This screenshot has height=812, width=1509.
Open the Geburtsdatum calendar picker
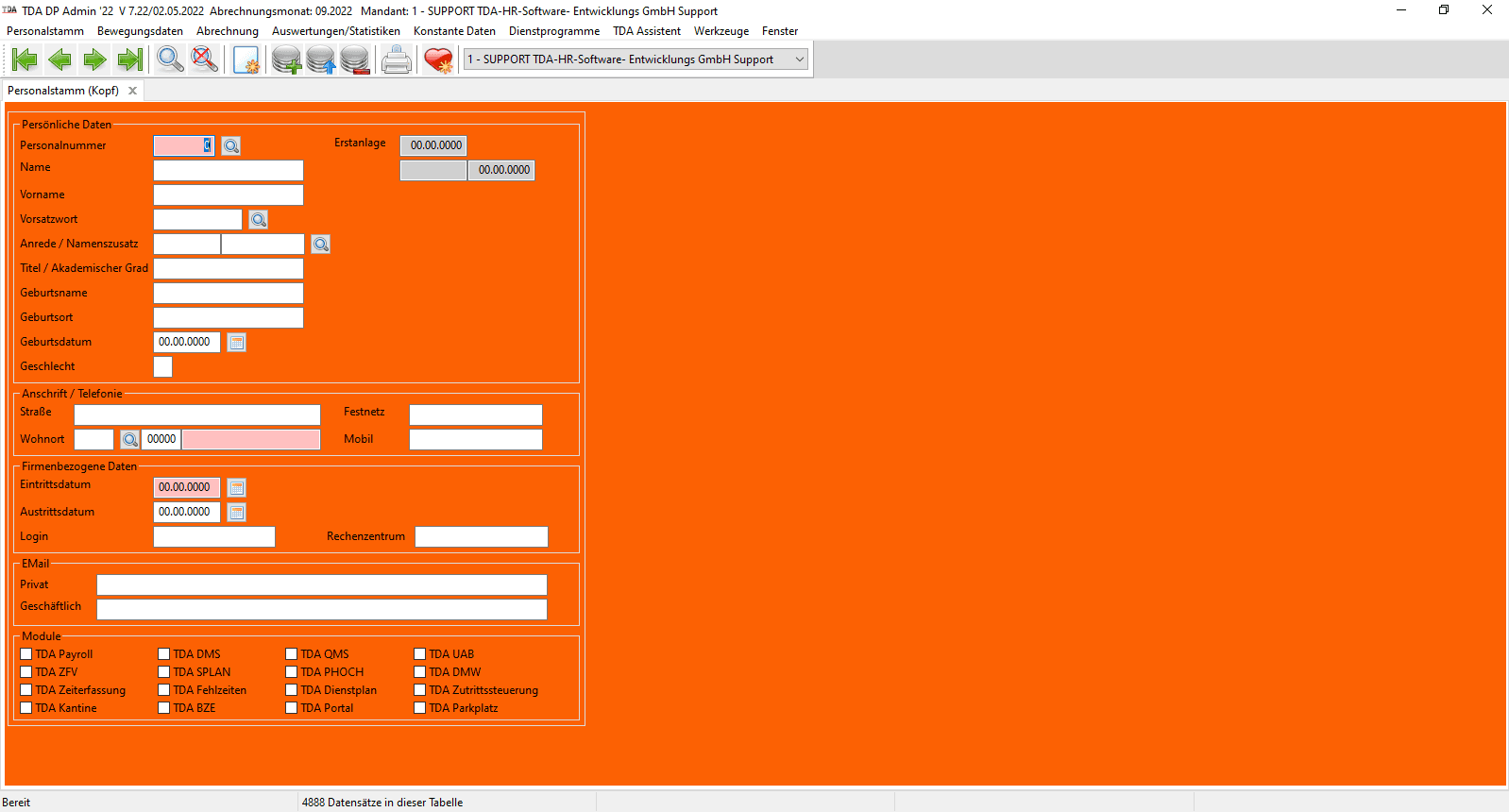[237, 343]
